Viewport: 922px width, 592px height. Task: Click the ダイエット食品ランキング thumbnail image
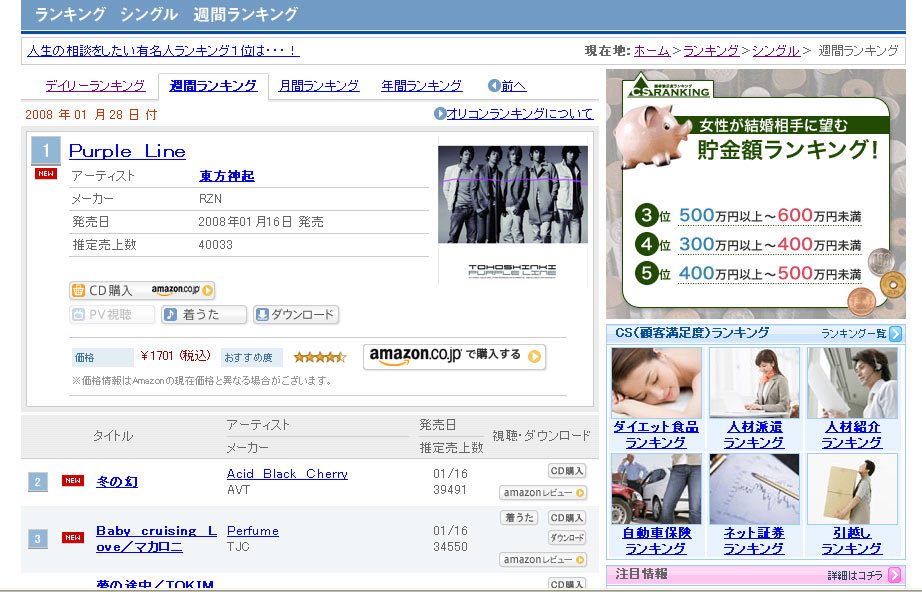click(656, 383)
